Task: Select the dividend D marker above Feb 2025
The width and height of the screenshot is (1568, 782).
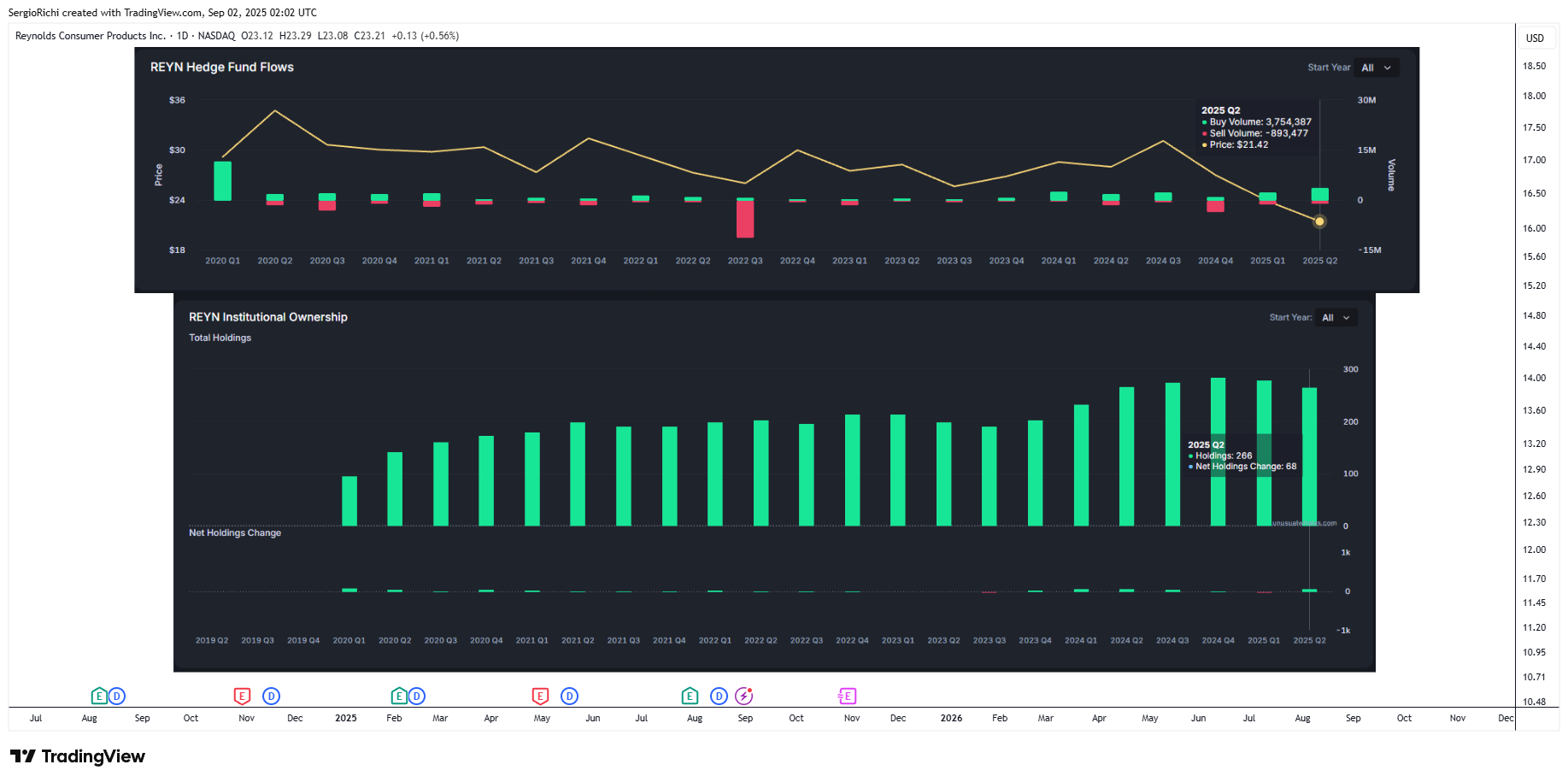Action: tap(416, 696)
